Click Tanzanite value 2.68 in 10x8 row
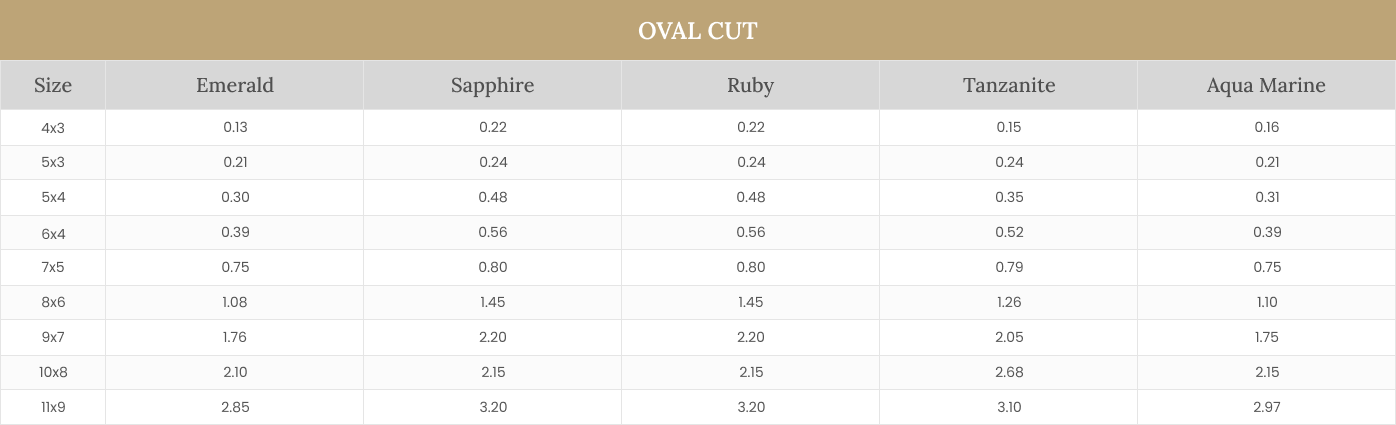The width and height of the screenshot is (1396, 425). (1009, 372)
